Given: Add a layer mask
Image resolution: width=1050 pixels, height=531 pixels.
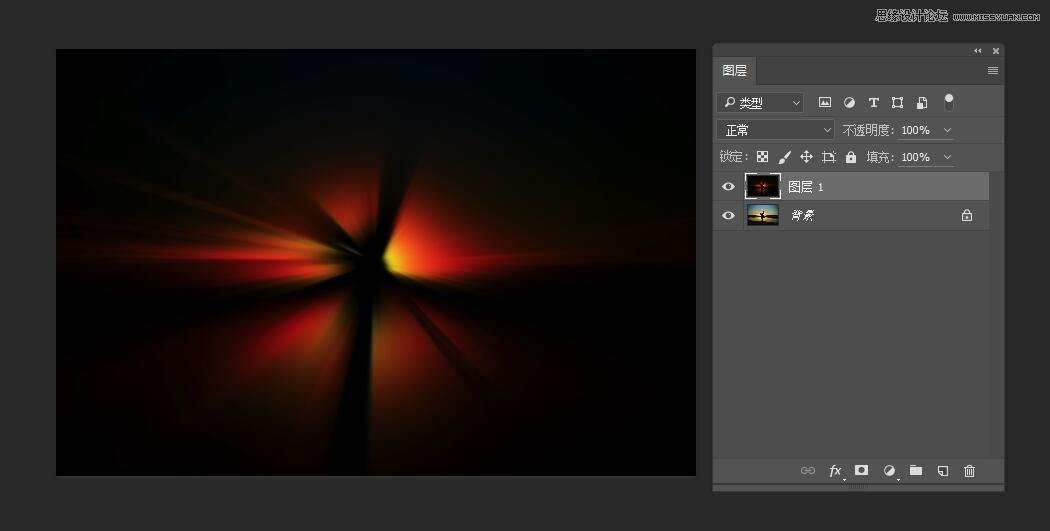Looking at the screenshot, I should 861,471.
